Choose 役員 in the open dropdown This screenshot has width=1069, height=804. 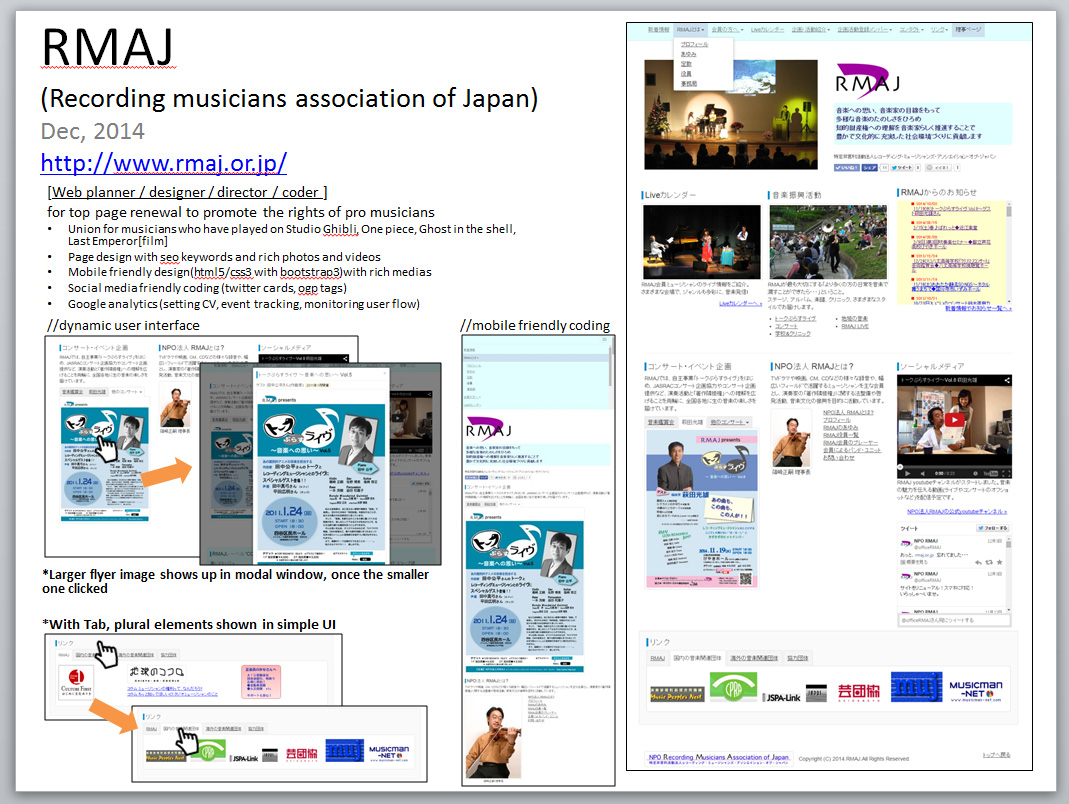(x=686, y=74)
